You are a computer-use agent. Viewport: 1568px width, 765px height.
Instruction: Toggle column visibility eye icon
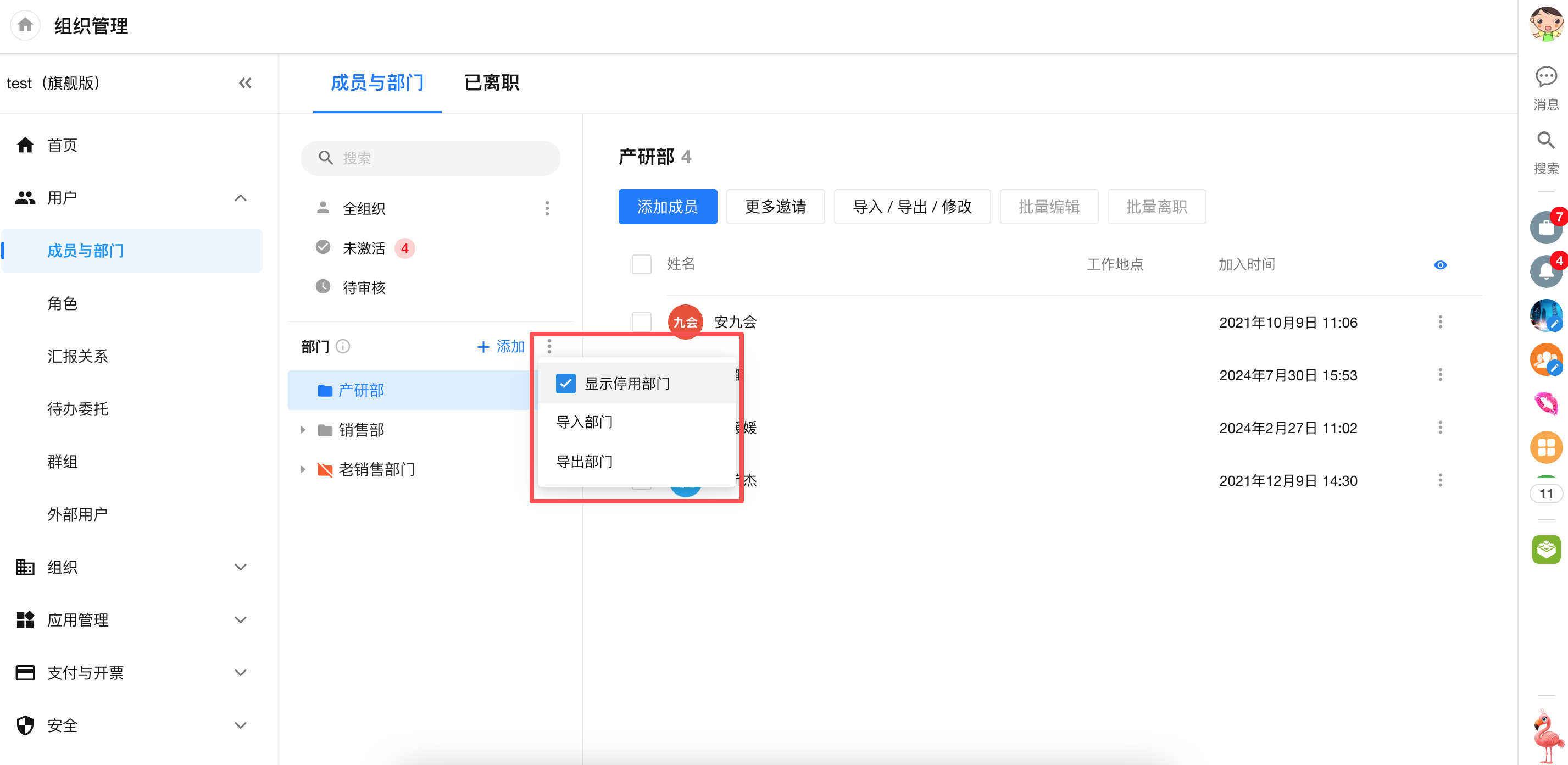click(x=1439, y=265)
